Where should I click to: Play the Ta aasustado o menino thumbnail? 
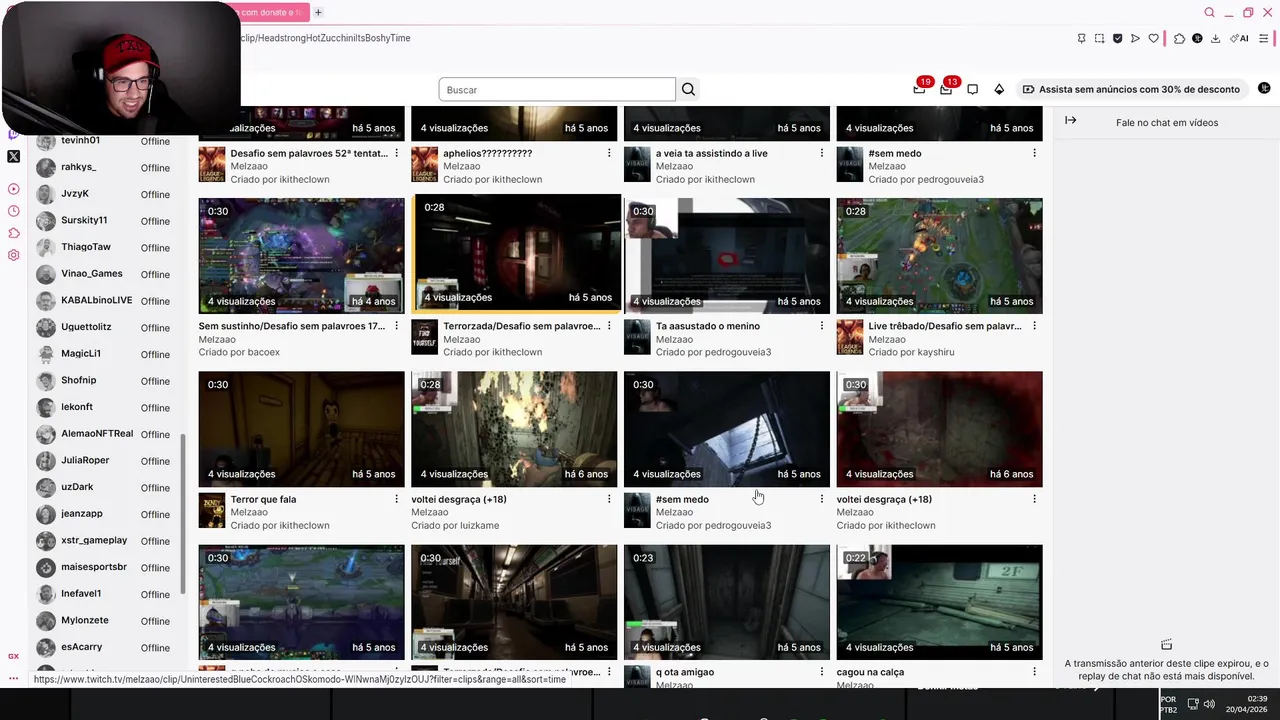point(727,256)
